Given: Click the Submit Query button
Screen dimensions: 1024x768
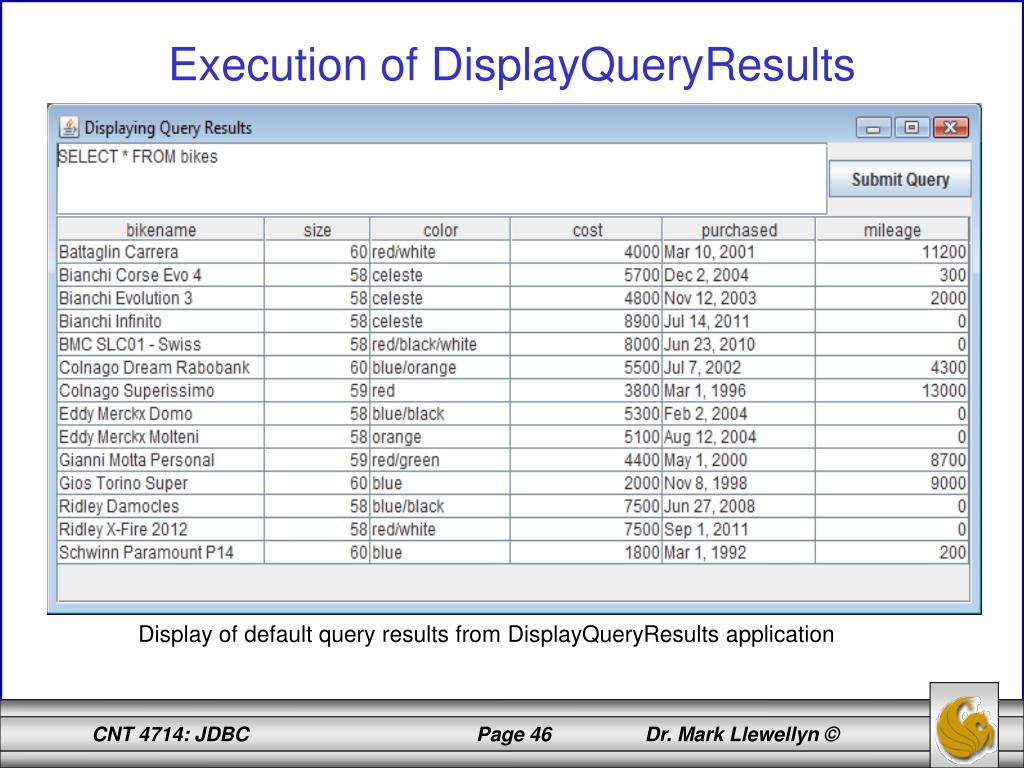Looking at the screenshot, I should tap(900, 179).
